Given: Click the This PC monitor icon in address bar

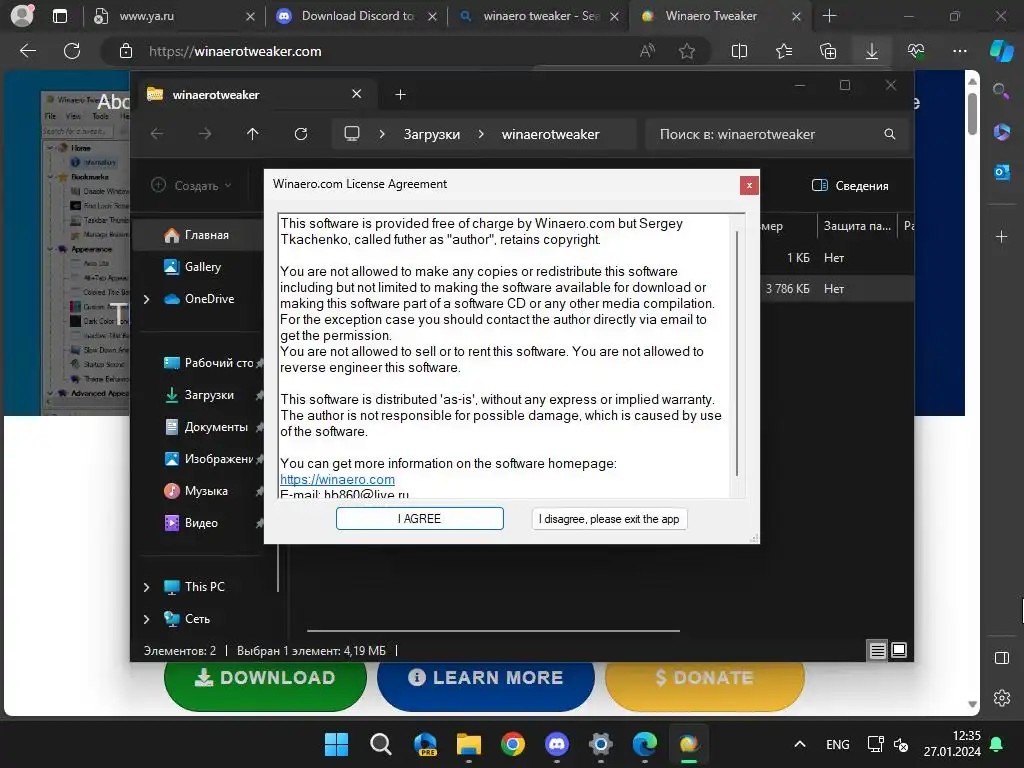Looking at the screenshot, I should [352, 134].
